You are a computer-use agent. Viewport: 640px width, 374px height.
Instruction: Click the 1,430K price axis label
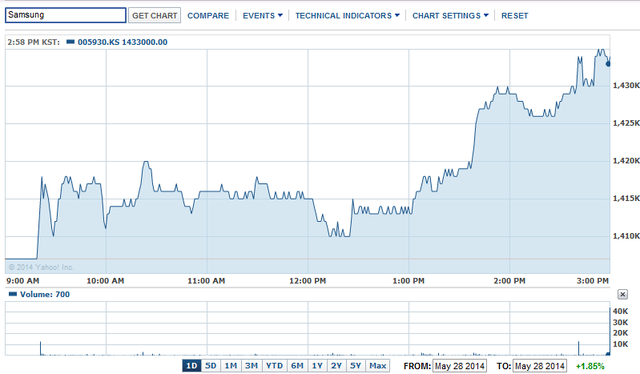click(x=626, y=85)
